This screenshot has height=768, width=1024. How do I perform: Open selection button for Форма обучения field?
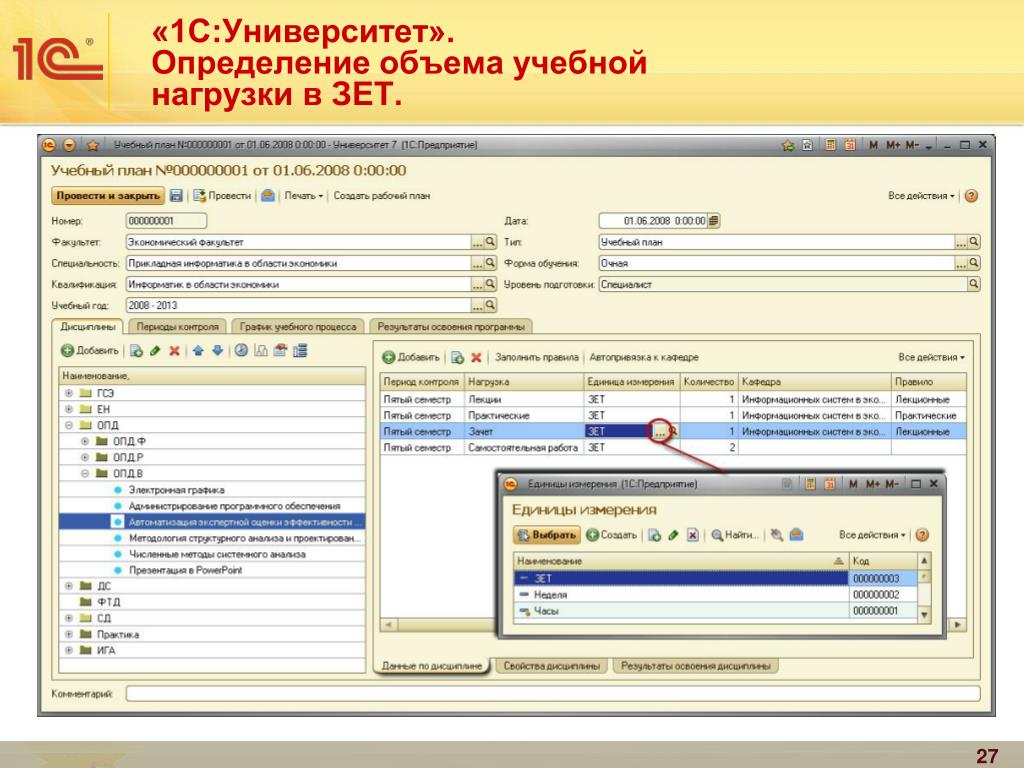pos(961,263)
